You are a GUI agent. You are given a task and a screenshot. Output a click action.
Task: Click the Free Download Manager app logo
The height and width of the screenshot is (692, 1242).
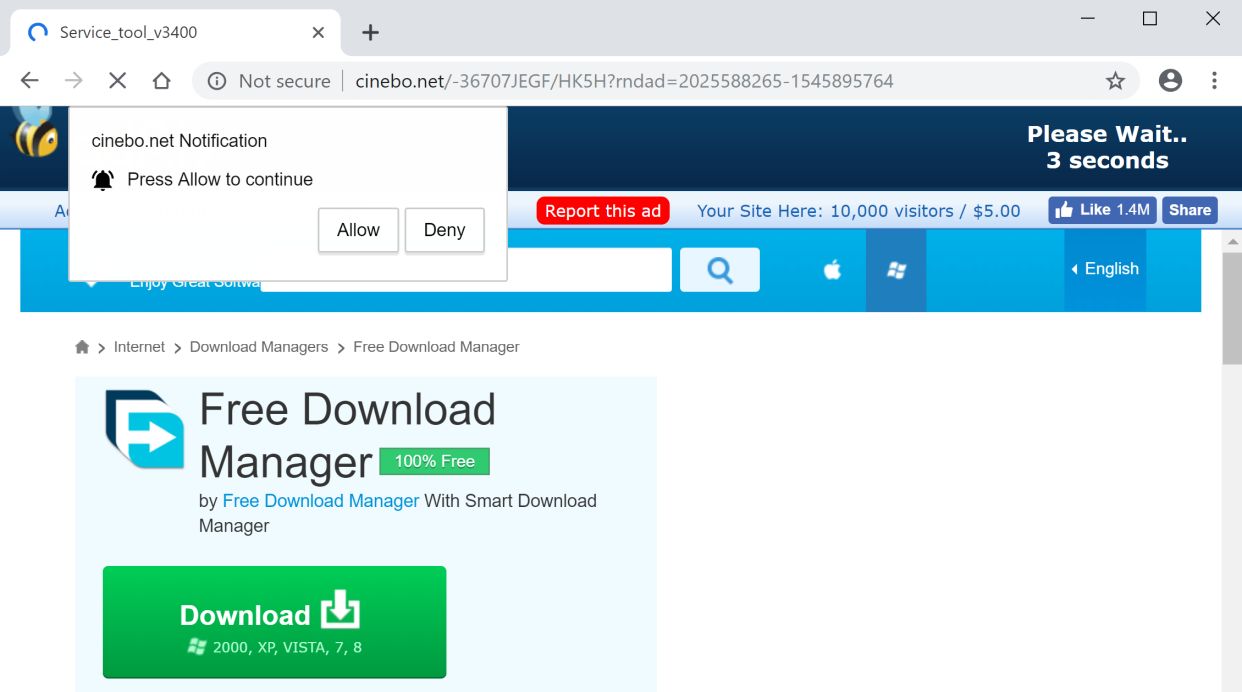tap(145, 429)
